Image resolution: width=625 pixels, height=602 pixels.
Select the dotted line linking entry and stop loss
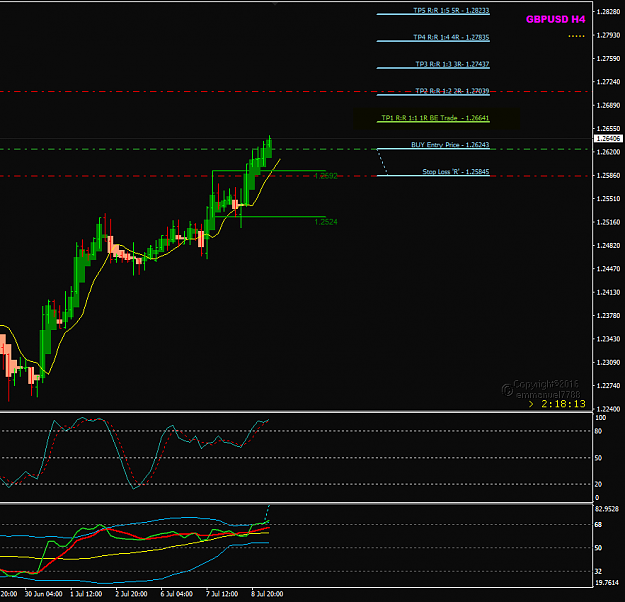(382, 162)
